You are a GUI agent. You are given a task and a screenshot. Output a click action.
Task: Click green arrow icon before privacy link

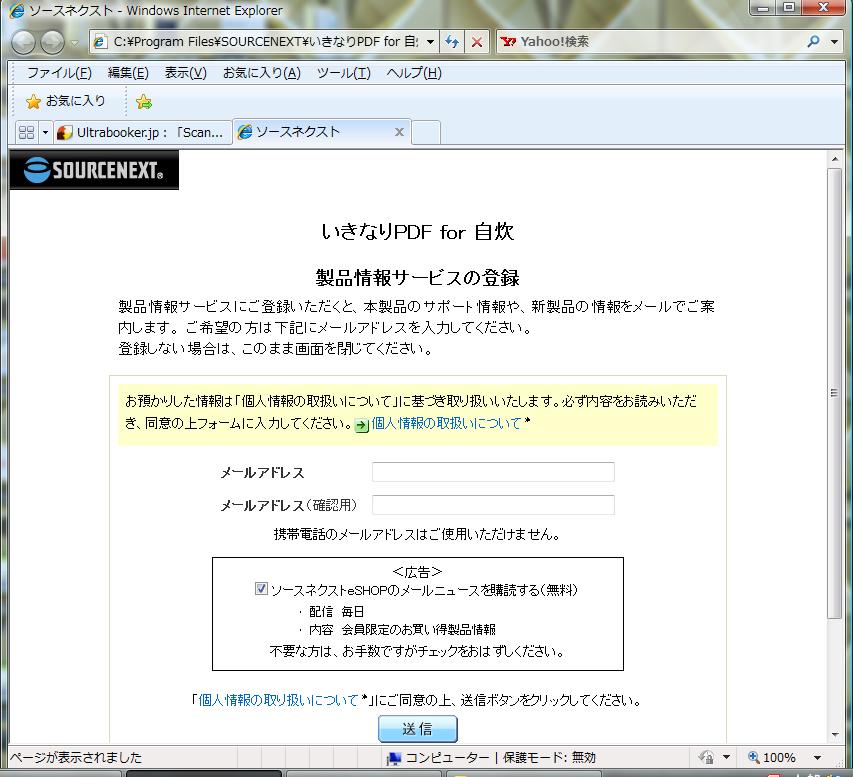362,425
